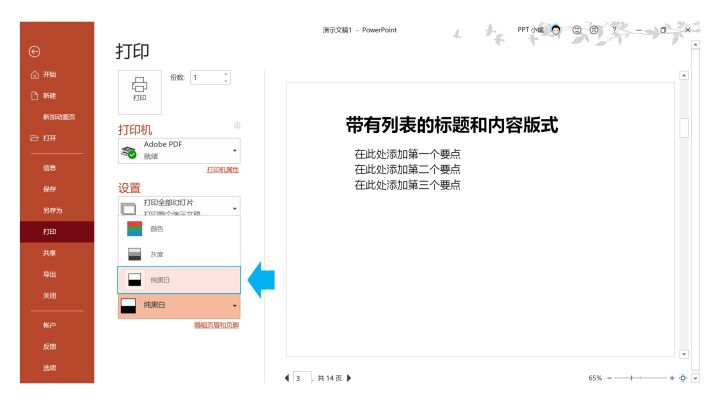Image resolution: width=720 pixels, height=405 pixels.
Task: Click the outer window scroll down arrow
Action: pos(695,378)
